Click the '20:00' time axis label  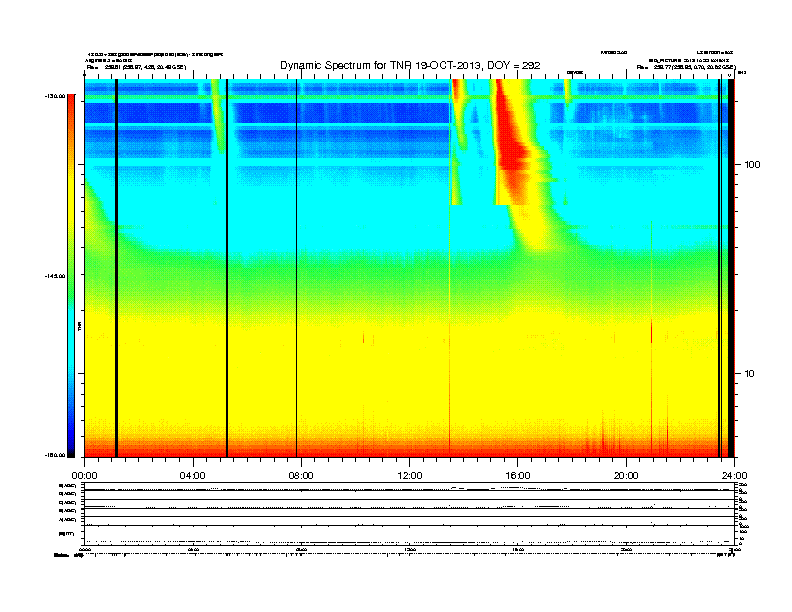click(x=626, y=476)
